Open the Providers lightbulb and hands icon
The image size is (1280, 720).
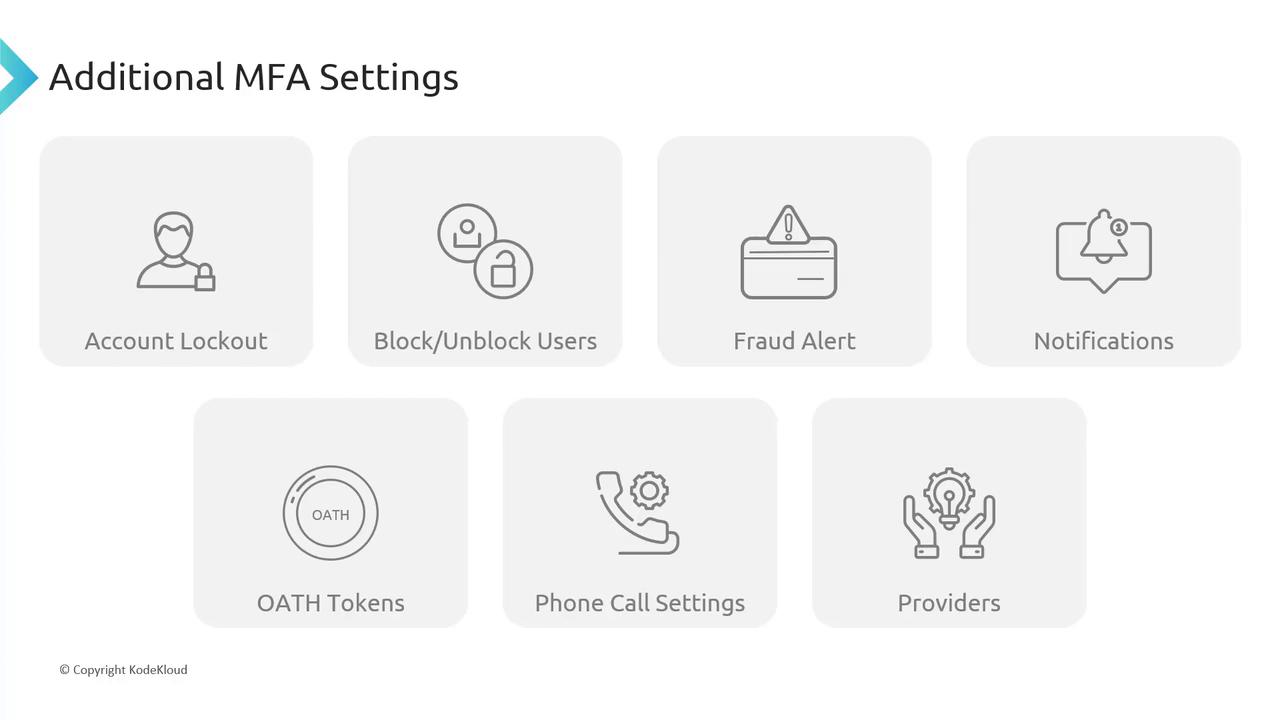(x=948, y=513)
